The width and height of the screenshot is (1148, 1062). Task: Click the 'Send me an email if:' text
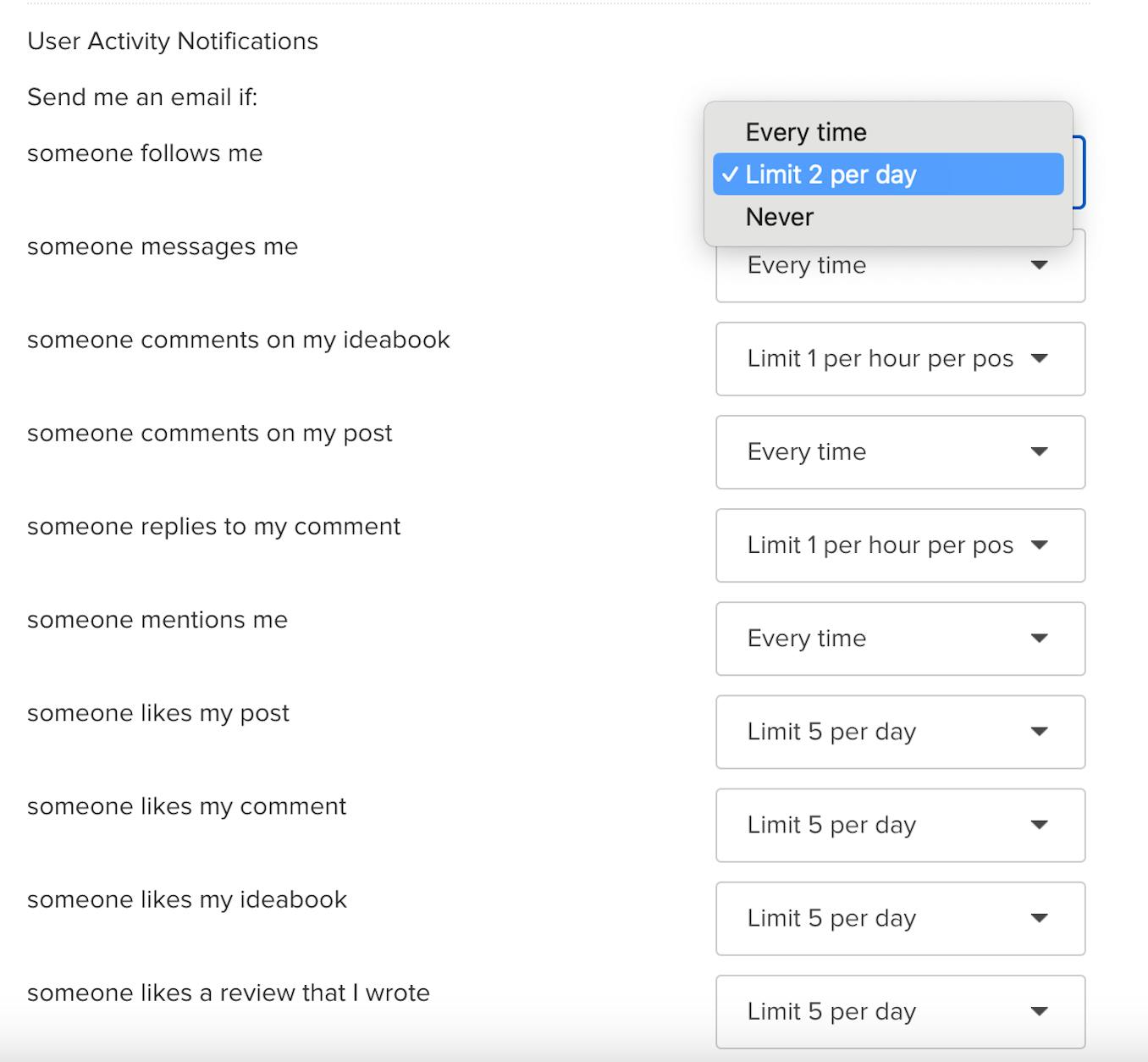[x=142, y=97]
